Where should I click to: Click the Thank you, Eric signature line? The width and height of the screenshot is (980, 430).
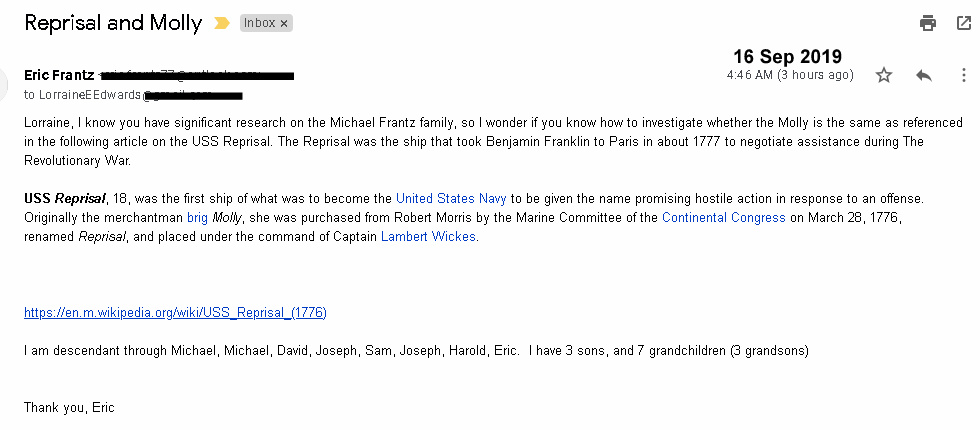(x=69, y=407)
